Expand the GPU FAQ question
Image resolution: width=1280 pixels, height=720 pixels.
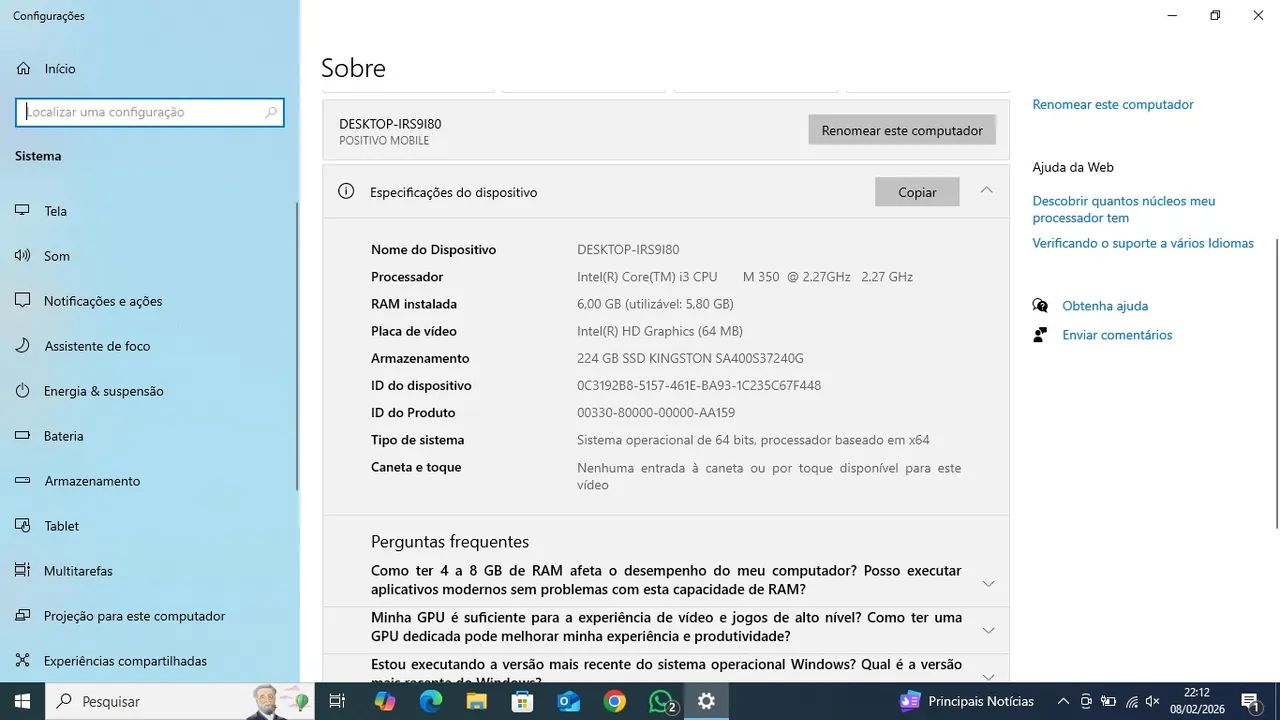point(988,630)
